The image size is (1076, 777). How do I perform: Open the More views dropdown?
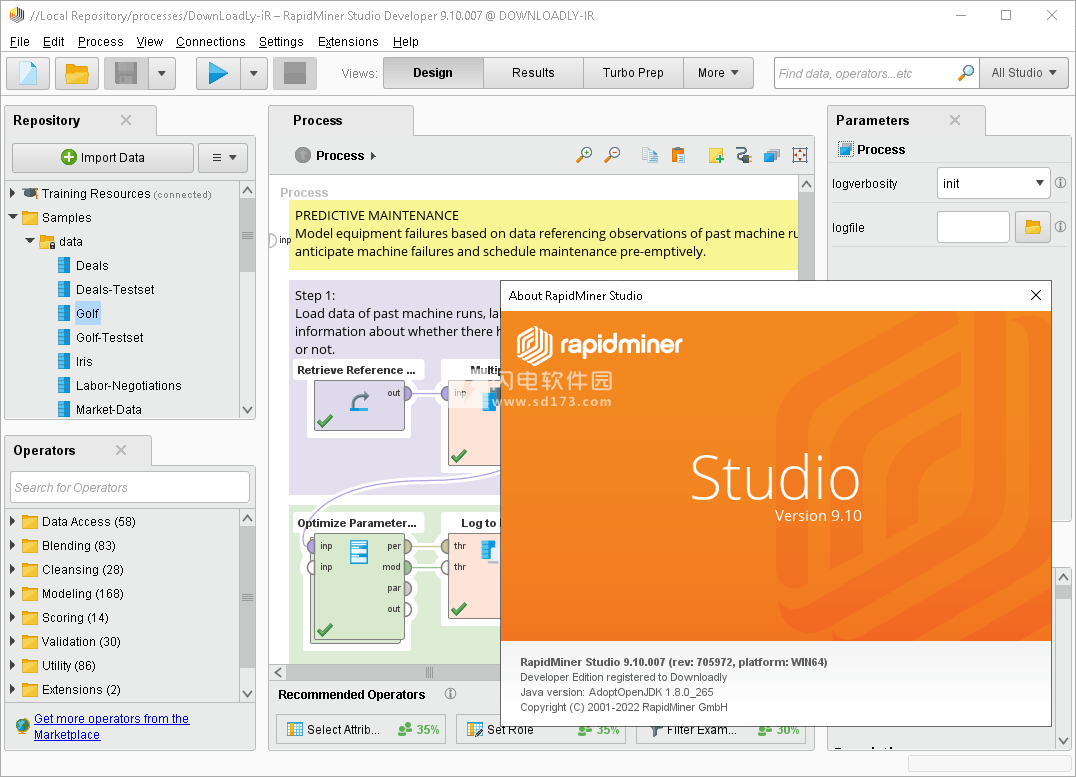[718, 73]
